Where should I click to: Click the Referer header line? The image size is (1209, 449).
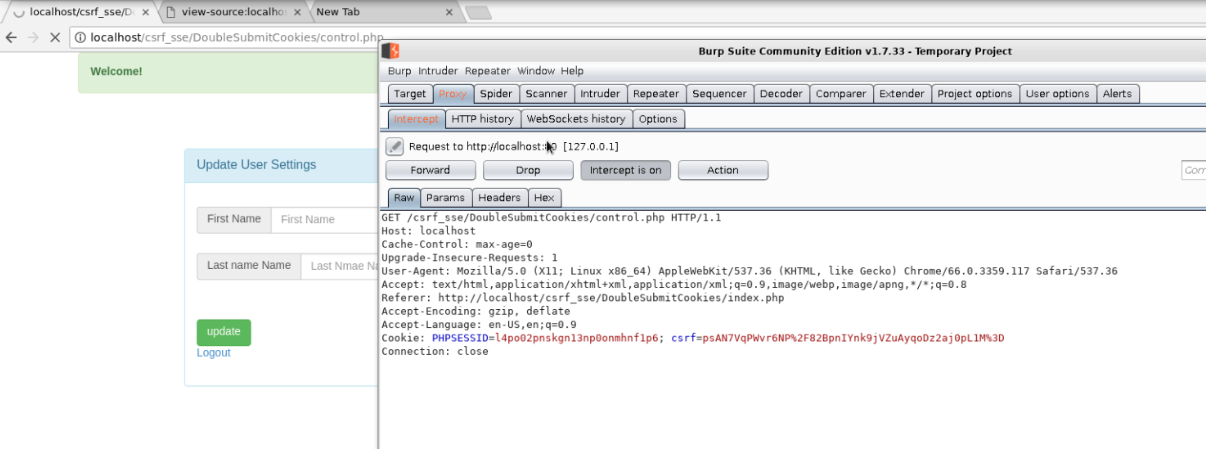[x=583, y=298]
